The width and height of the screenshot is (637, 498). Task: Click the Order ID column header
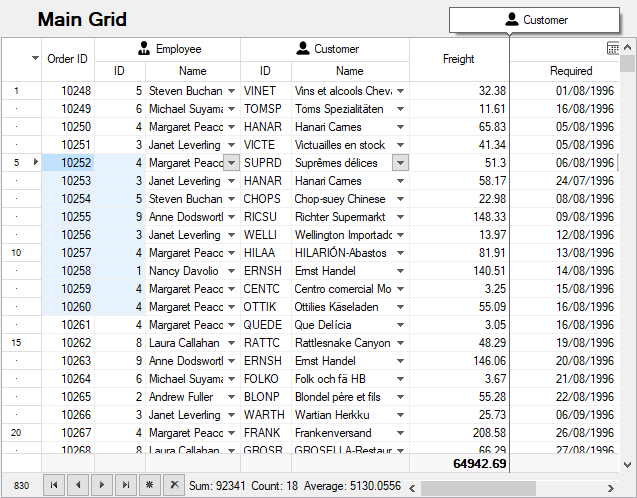tap(68, 60)
